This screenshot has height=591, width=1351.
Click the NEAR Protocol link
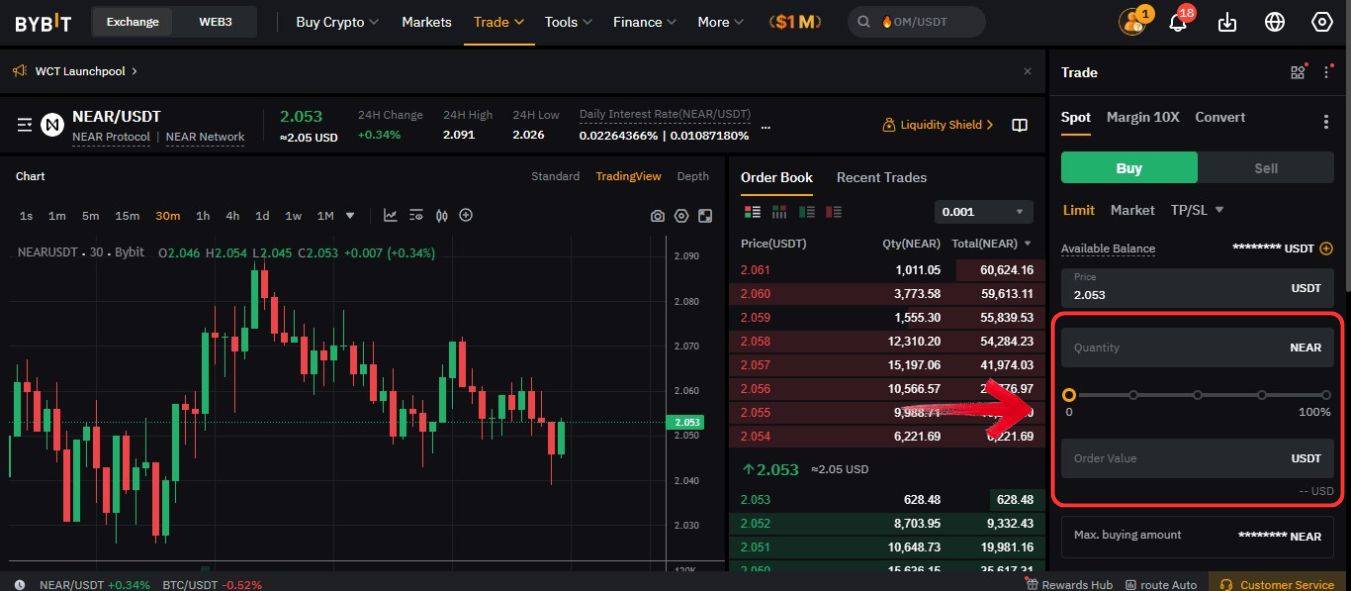111,137
